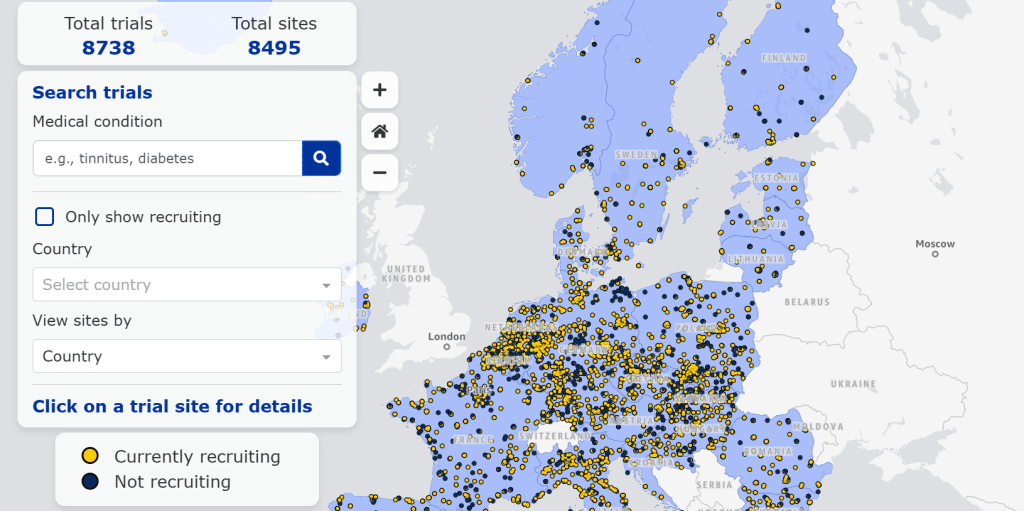Screen dimensions: 1024x511
Task: Open the View sites by dropdown
Action: tap(186, 357)
